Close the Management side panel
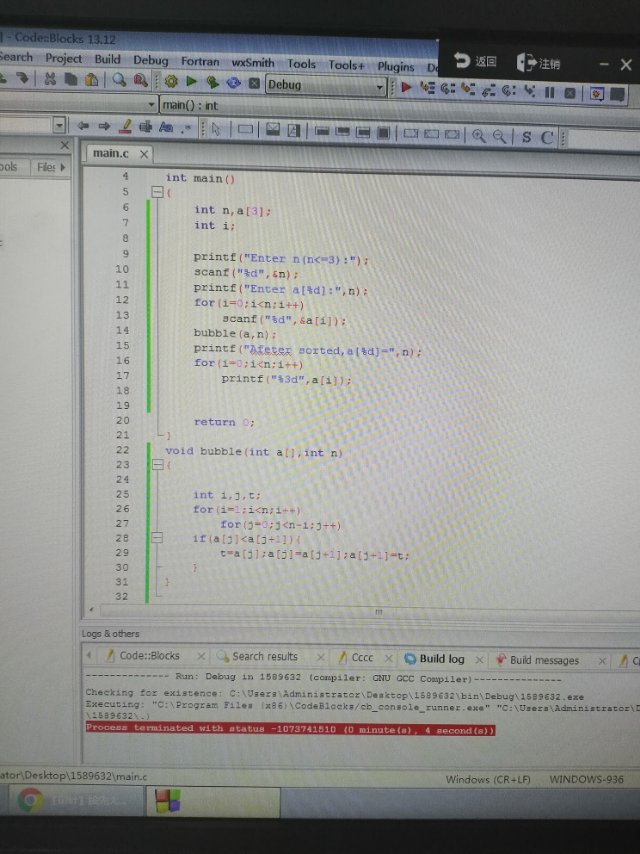This screenshot has height=854, width=640. [x=65, y=145]
